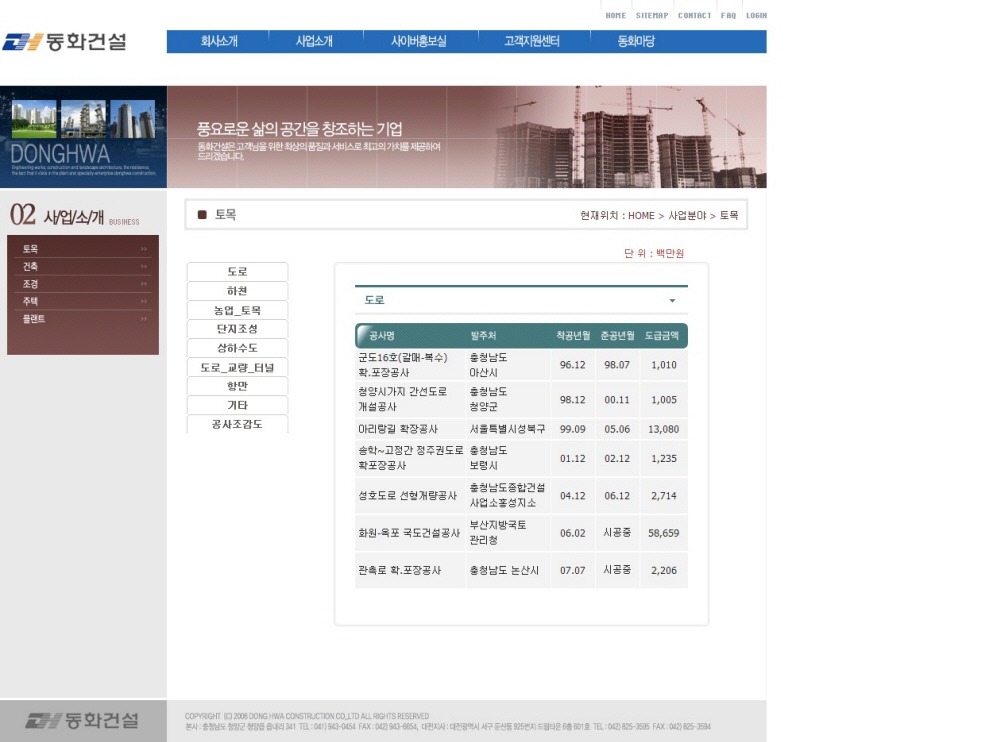
Task: Select 고객지원센터 in the navigation bar
Action: point(531,42)
